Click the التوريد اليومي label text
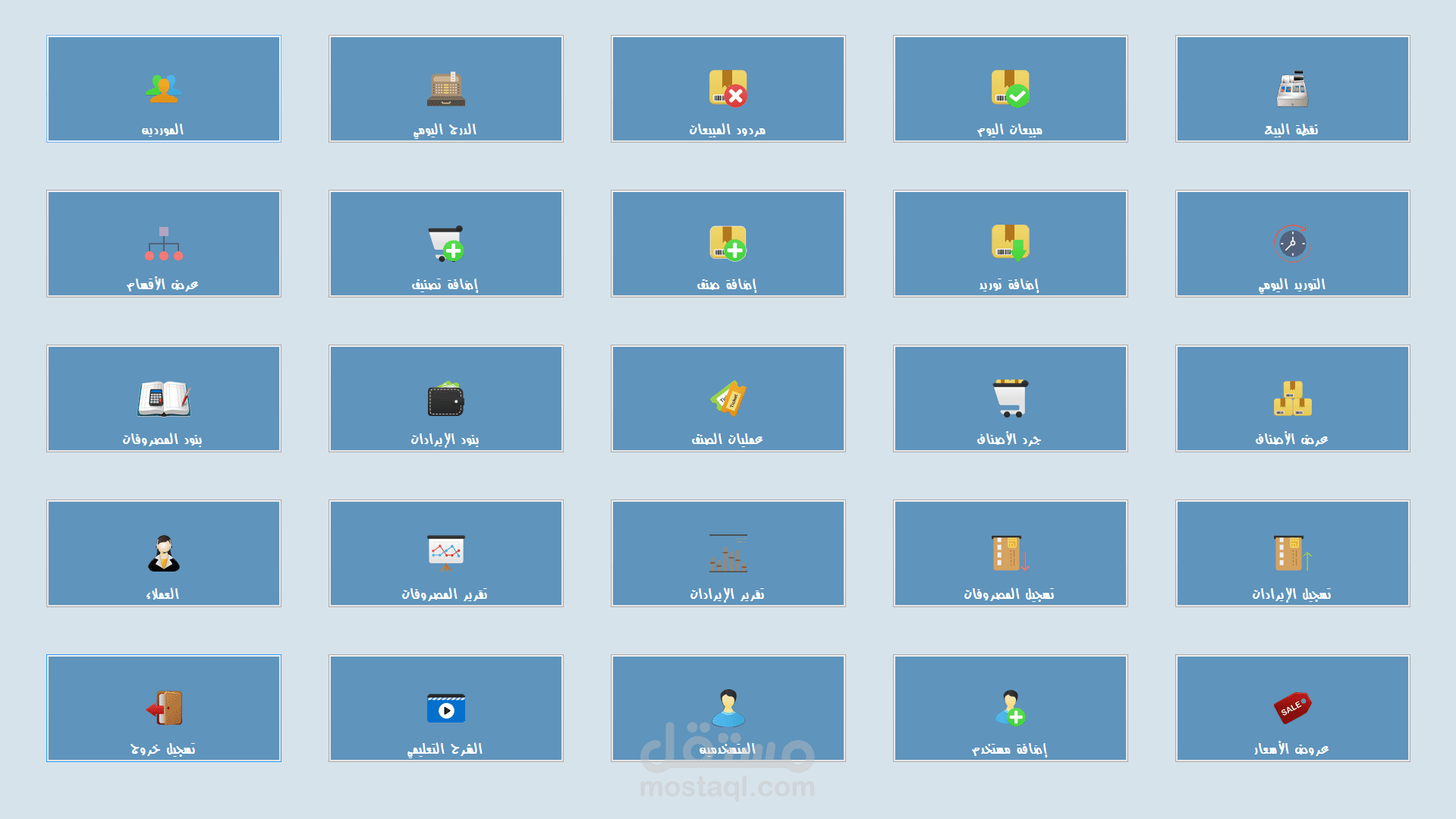 [1291, 285]
